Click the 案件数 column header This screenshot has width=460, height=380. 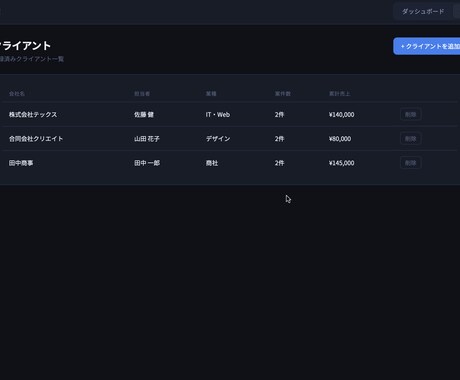[x=283, y=94]
